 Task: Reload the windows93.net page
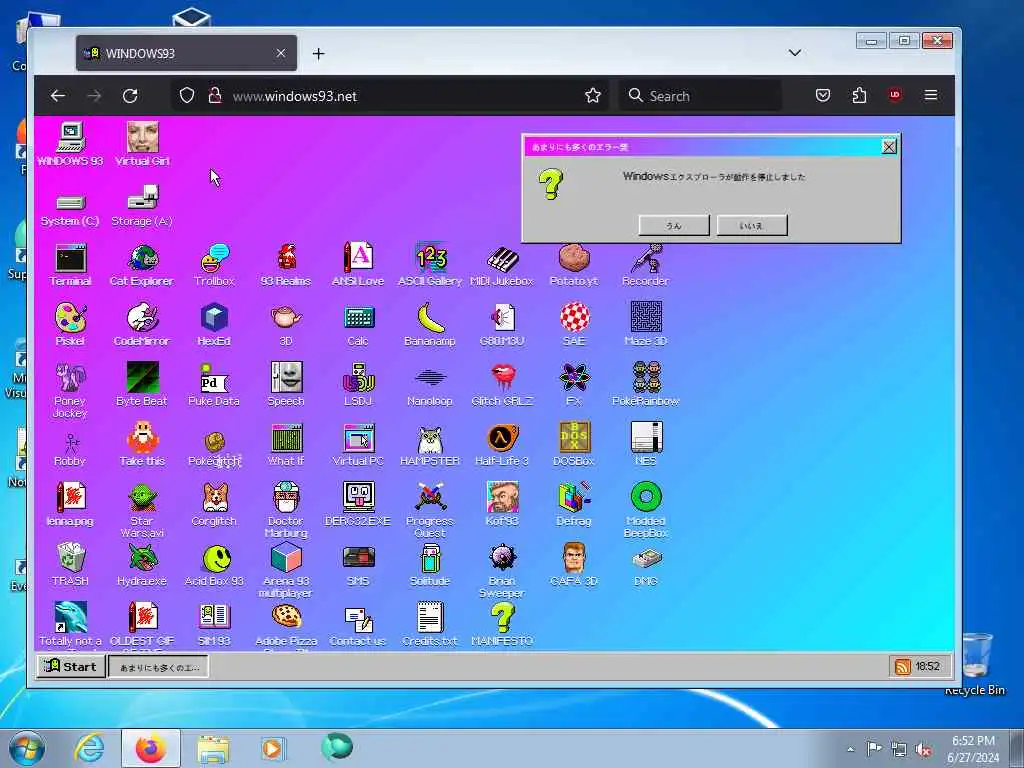[130, 96]
